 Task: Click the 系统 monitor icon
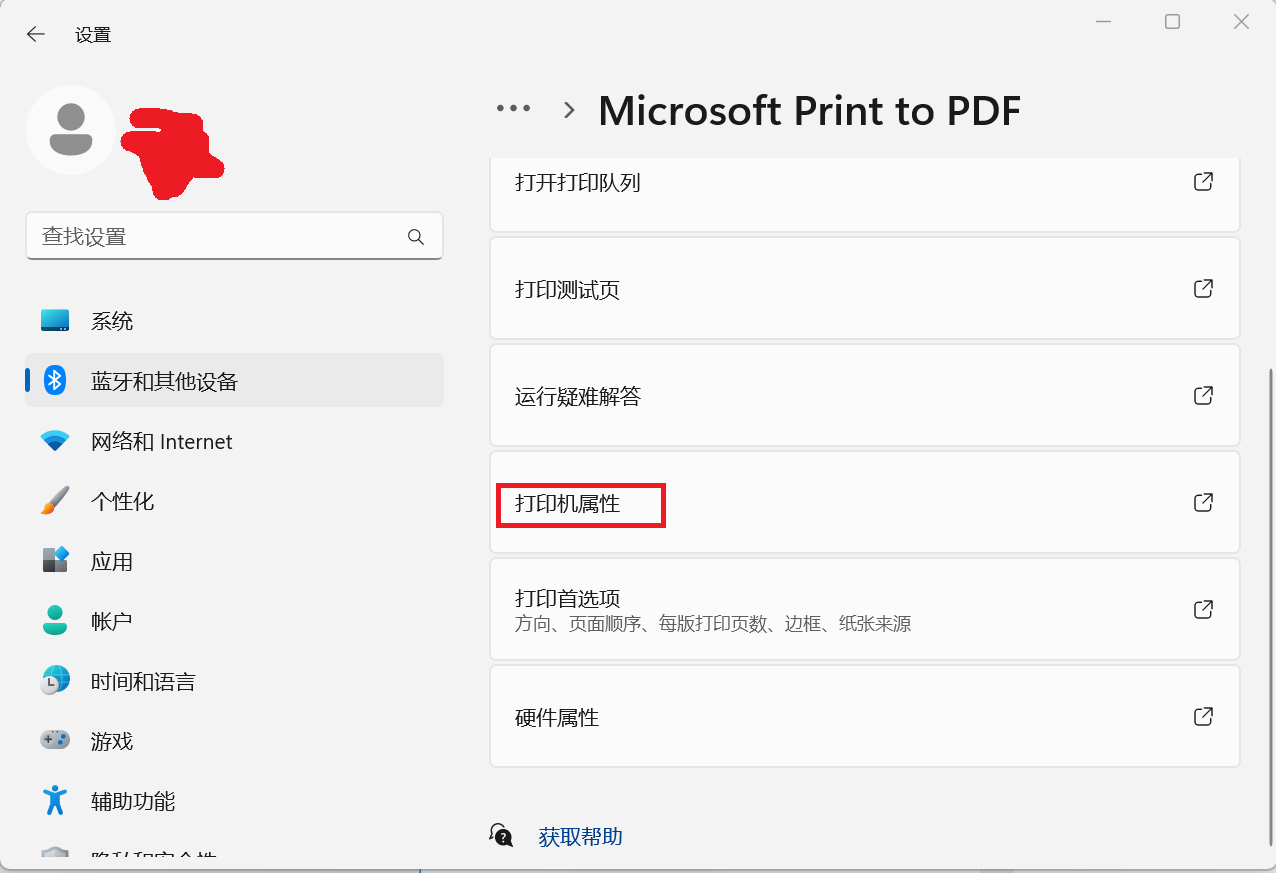(55, 321)
